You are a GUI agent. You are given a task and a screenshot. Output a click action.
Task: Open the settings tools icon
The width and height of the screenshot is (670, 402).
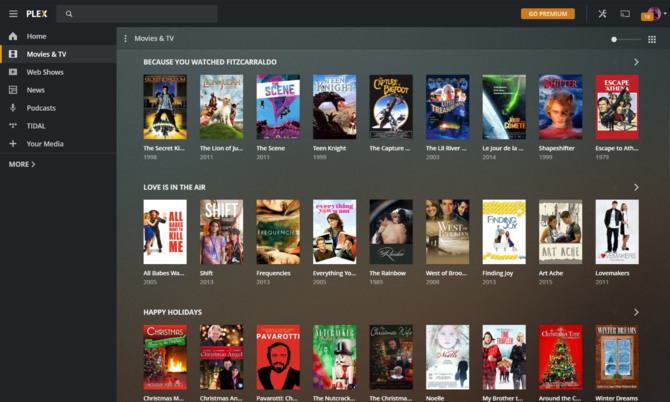pos(602,14)
